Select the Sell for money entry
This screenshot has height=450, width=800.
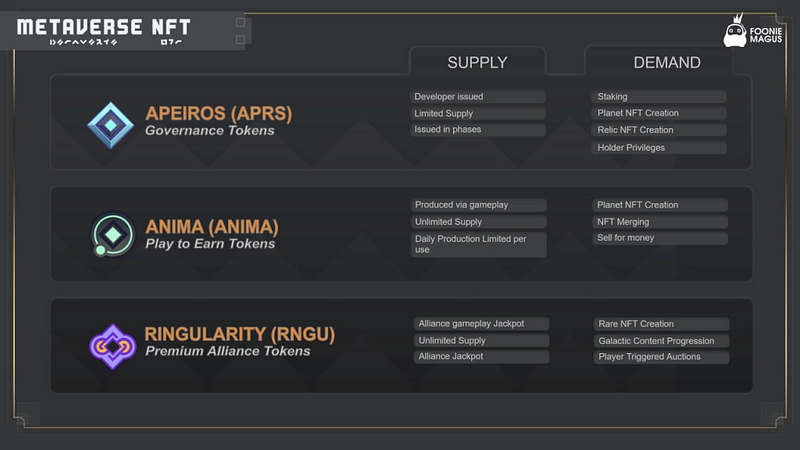[x=660, y=238]
